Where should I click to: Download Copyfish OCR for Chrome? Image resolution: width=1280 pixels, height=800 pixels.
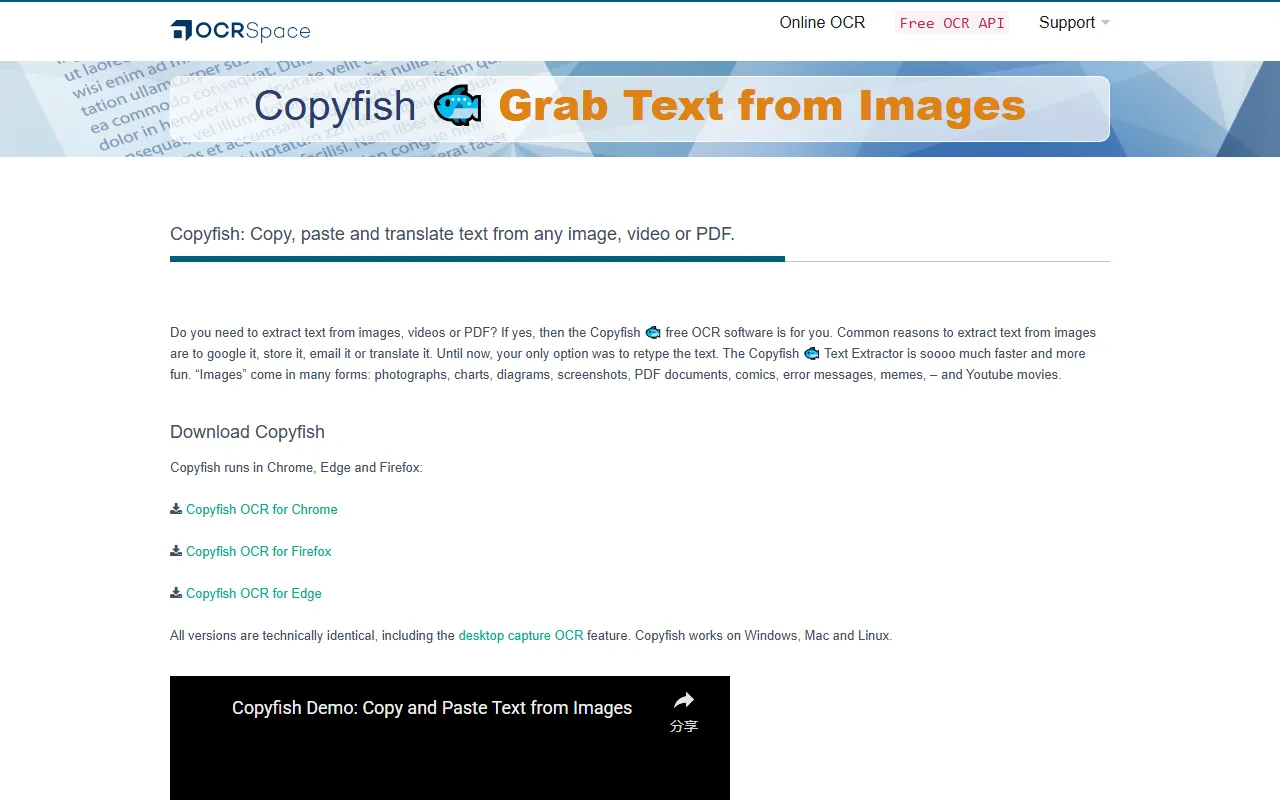click(261, 509)
